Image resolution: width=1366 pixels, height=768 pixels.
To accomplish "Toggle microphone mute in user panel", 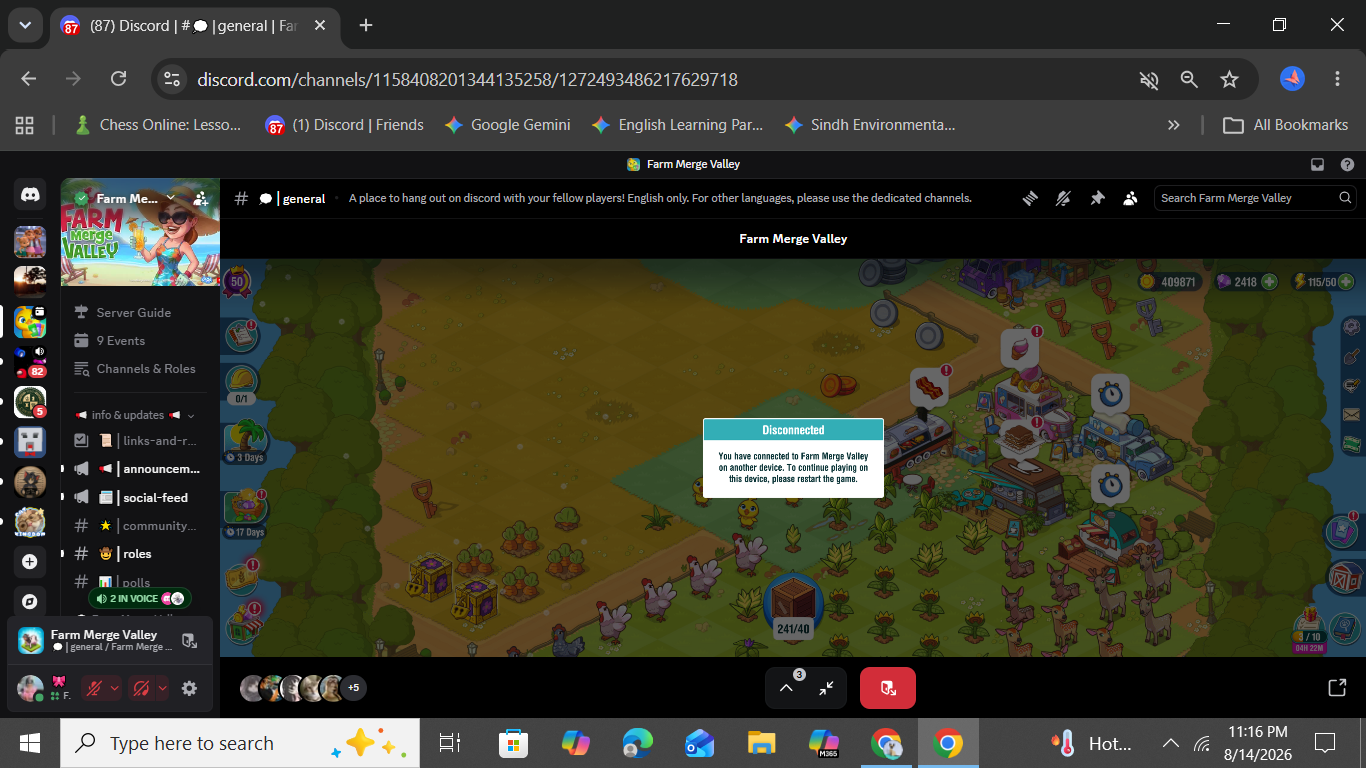I will (94, 688).
